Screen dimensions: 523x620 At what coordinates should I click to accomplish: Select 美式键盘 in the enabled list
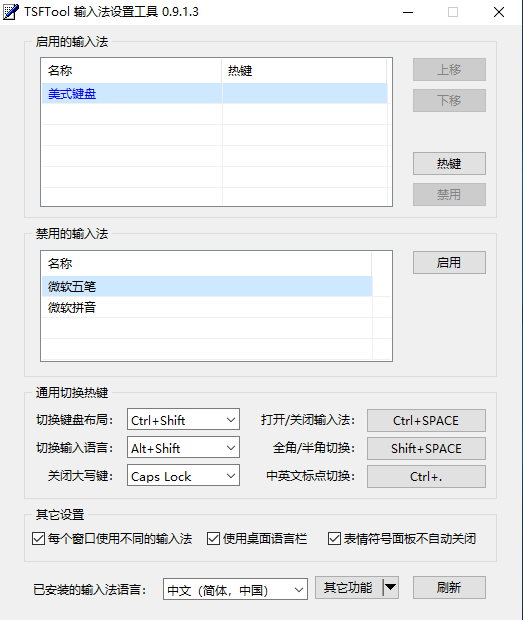click(215, 94)
